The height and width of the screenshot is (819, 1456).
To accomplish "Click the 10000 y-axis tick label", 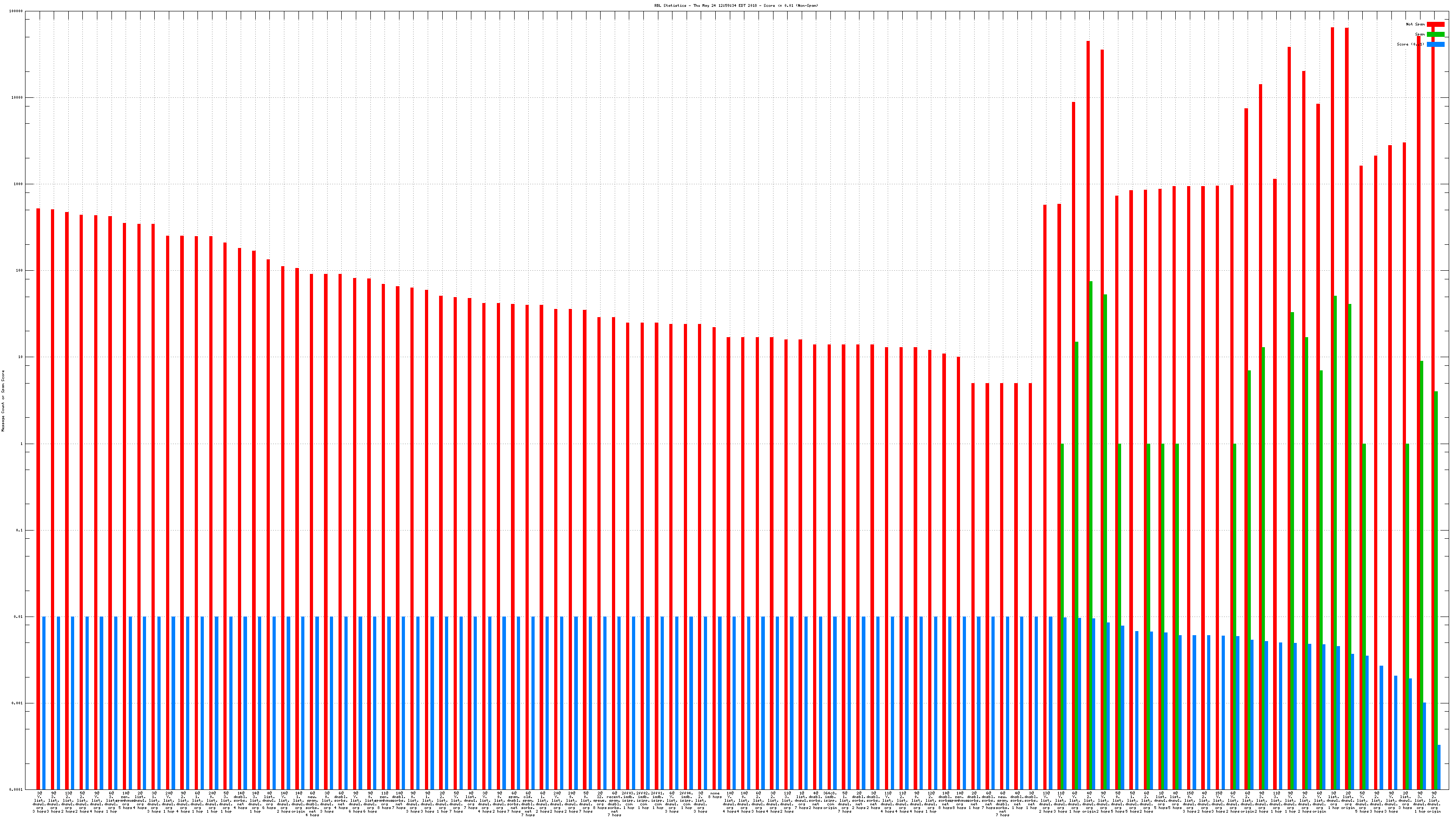I will pyautogui.click(x=18, y=97).
